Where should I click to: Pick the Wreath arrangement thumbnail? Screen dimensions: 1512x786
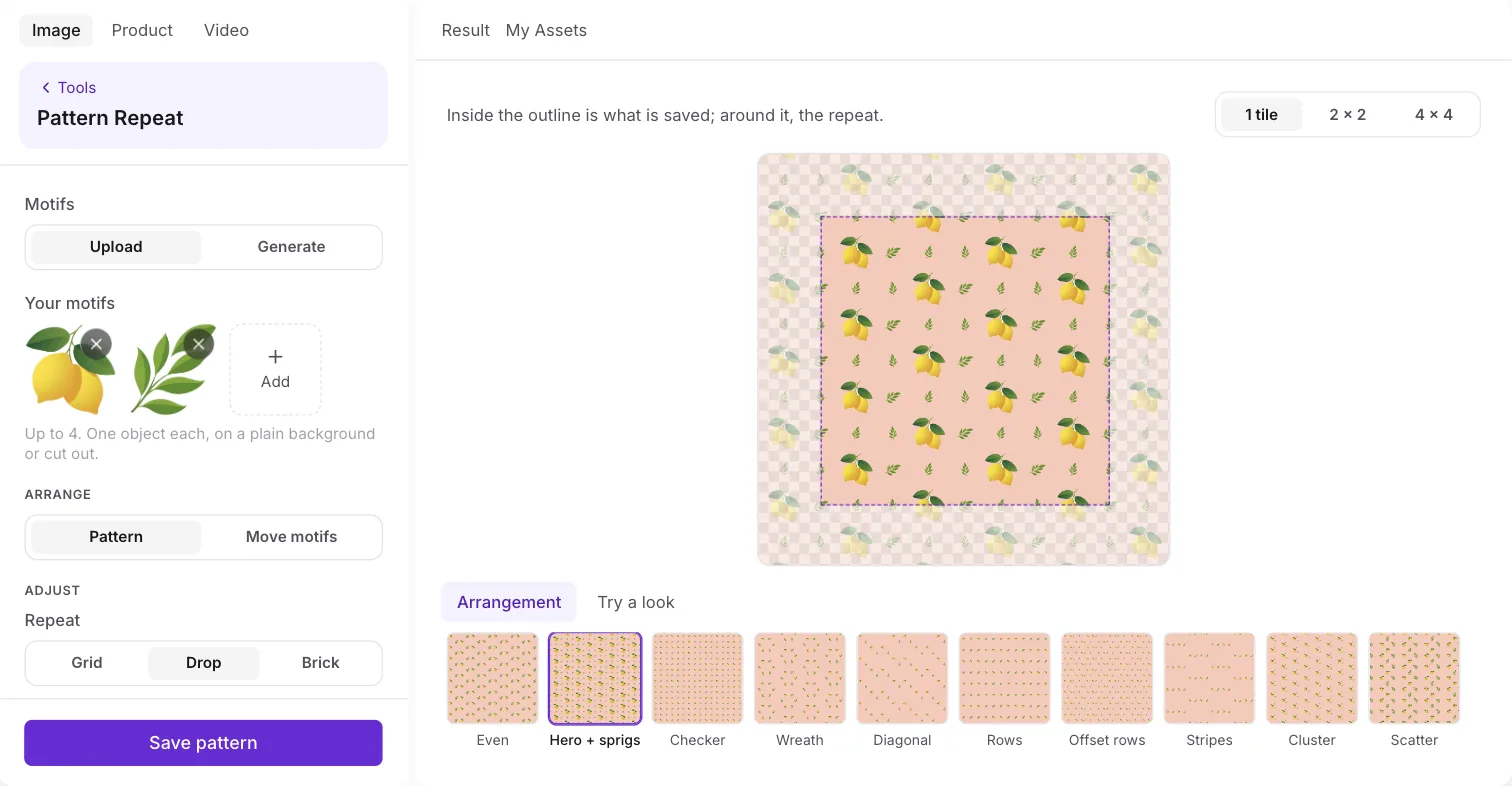coord(800,678)
